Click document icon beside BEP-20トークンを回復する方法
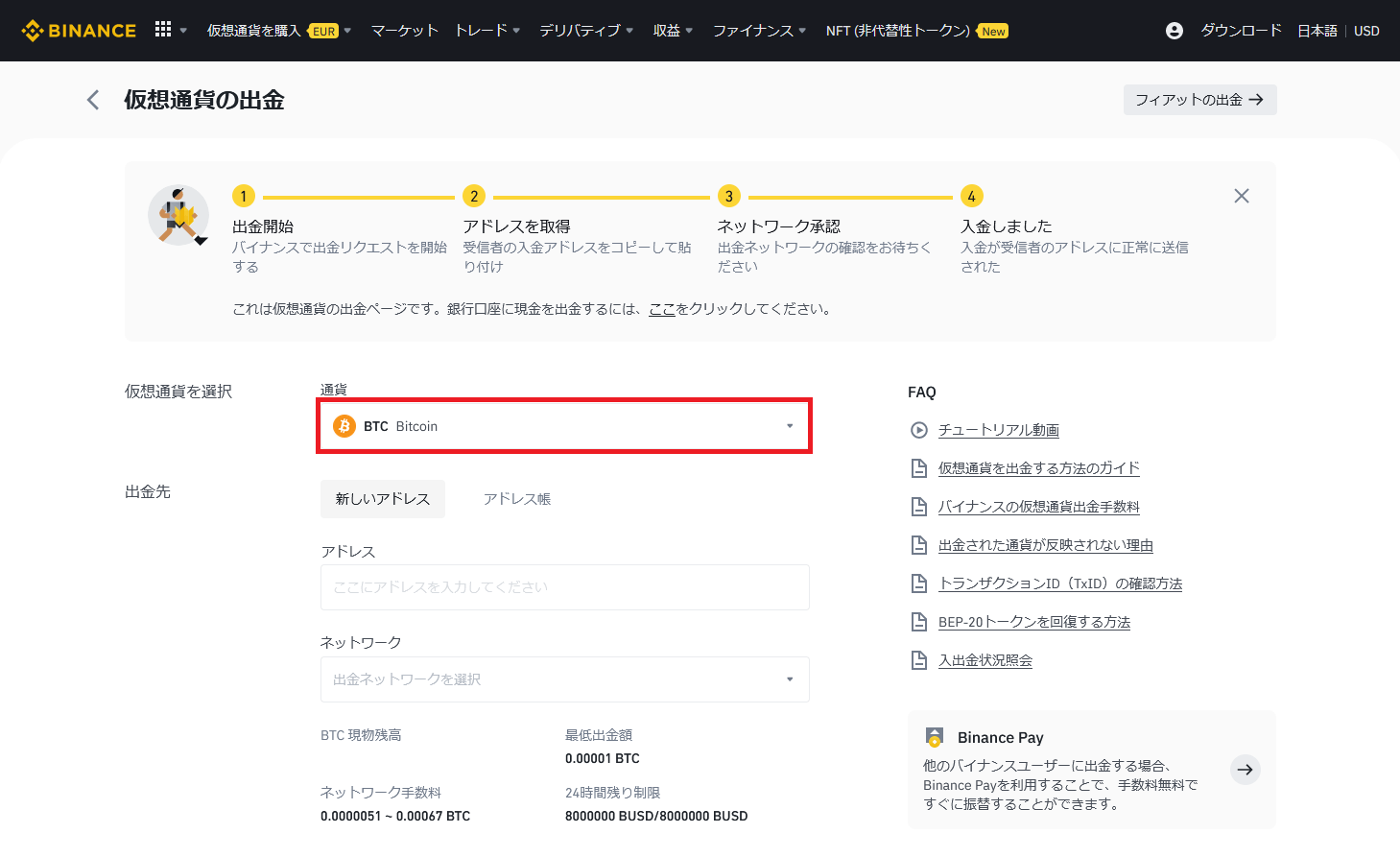The image size is (1400, 857). coord(918,622)
